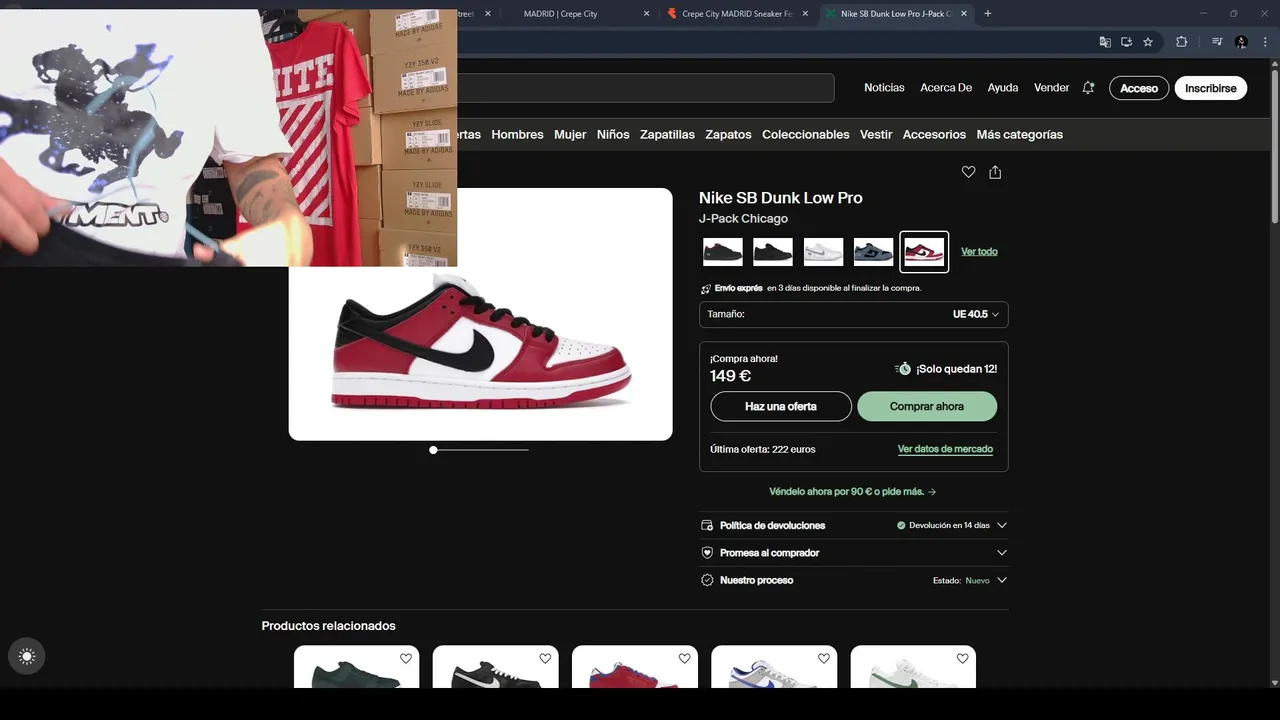Open the Tamaño size dropdown UE 40.5
The height and width of the screenshot is (720, 1280).
[853, 314]
